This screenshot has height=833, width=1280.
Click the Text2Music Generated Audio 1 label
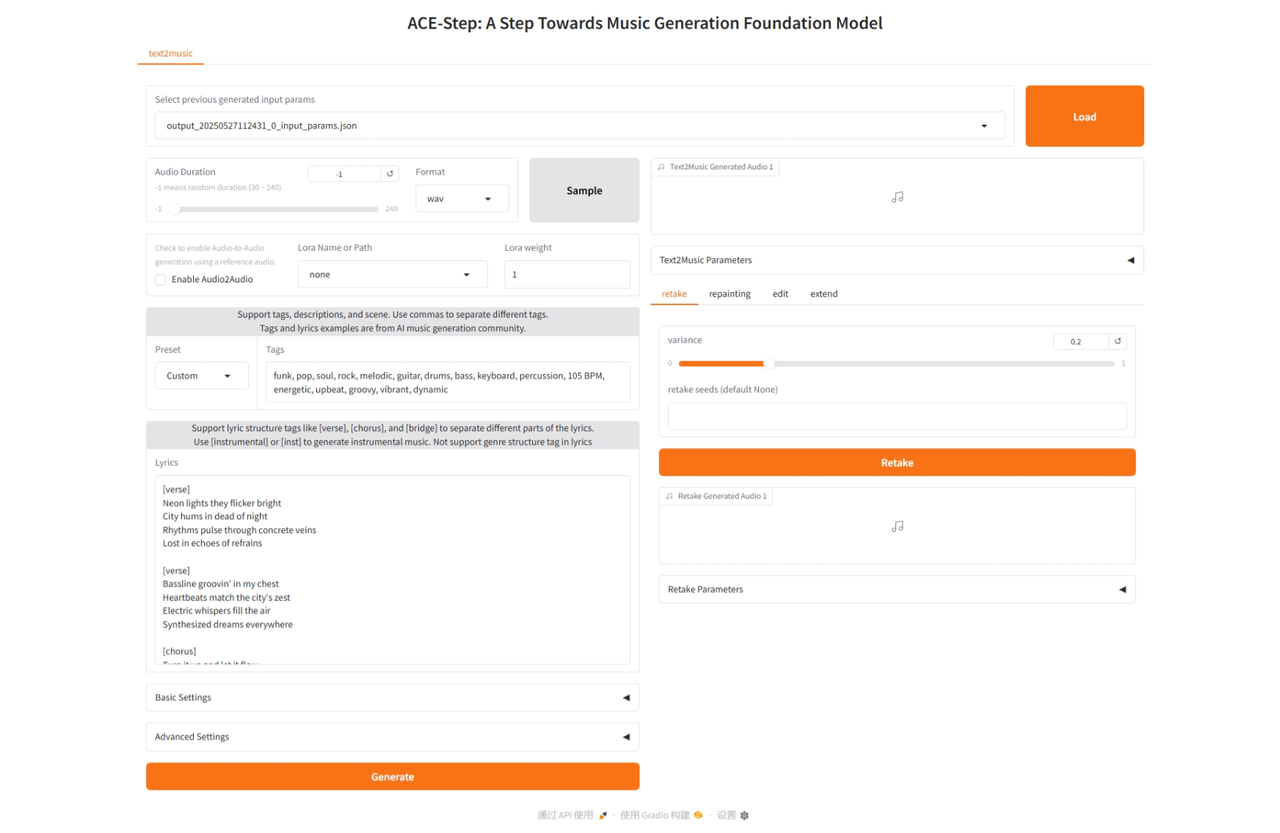coord(715,167)
